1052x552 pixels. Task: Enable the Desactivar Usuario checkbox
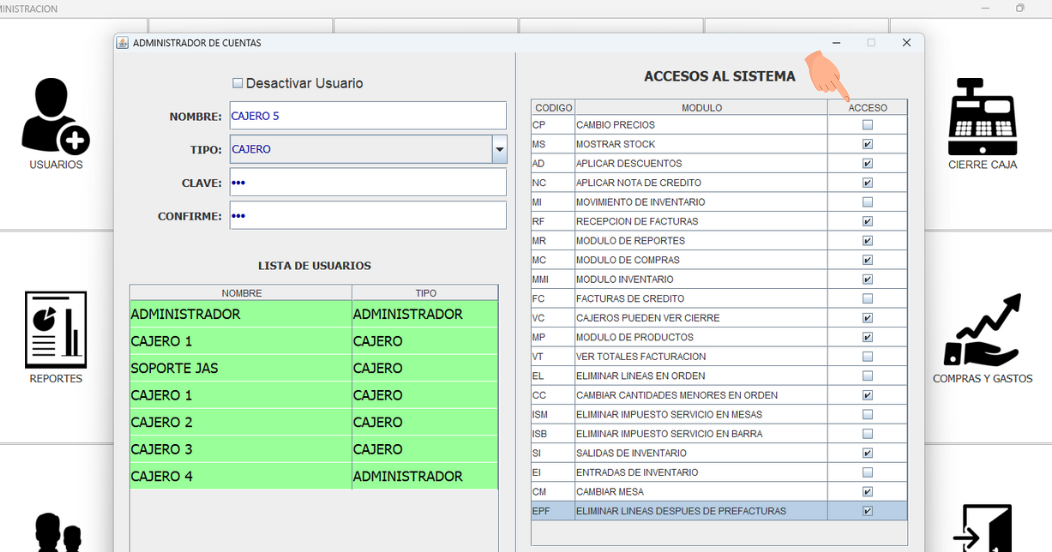coord(238,84)
